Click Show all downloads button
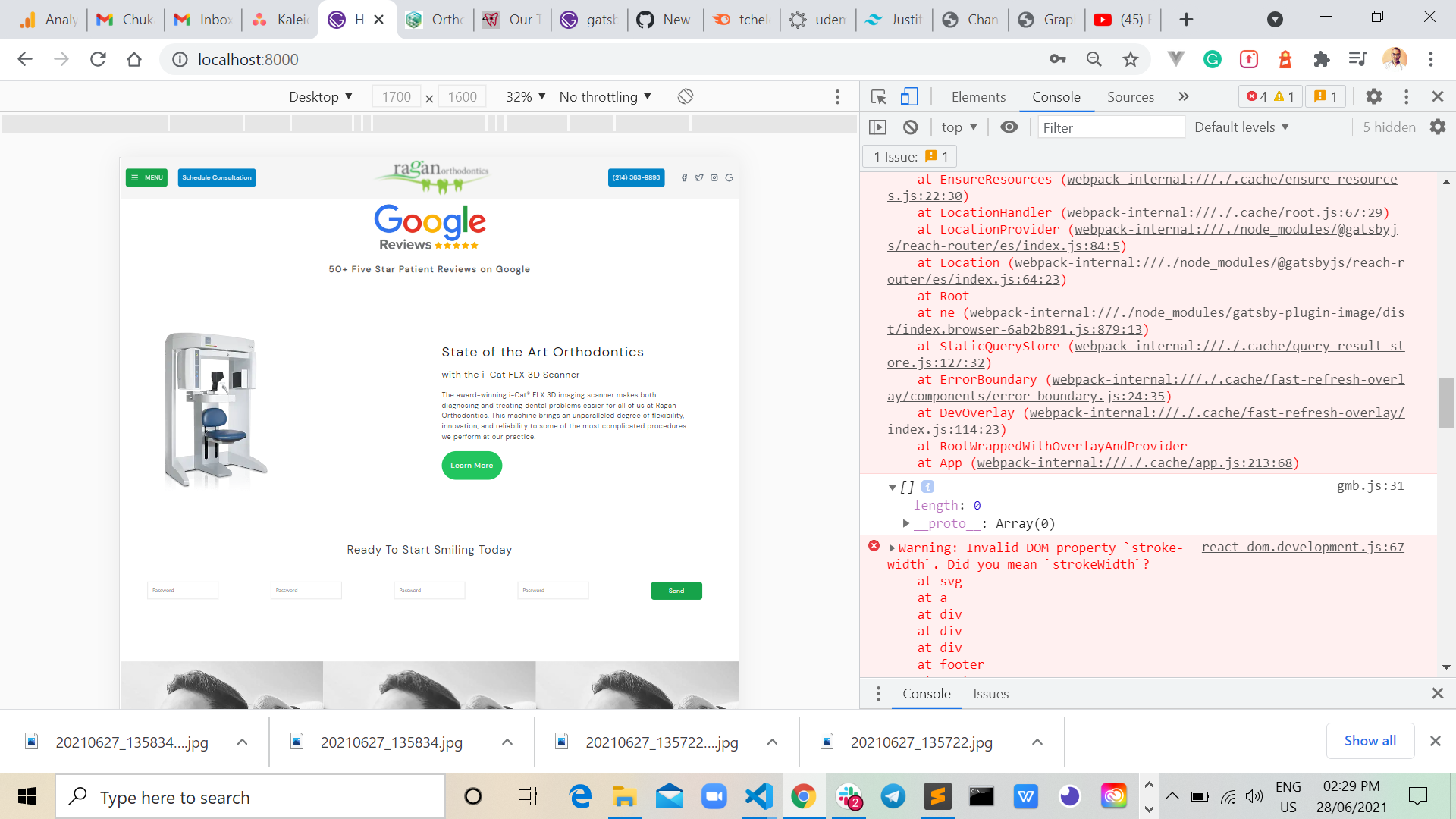 point(1370,741)
